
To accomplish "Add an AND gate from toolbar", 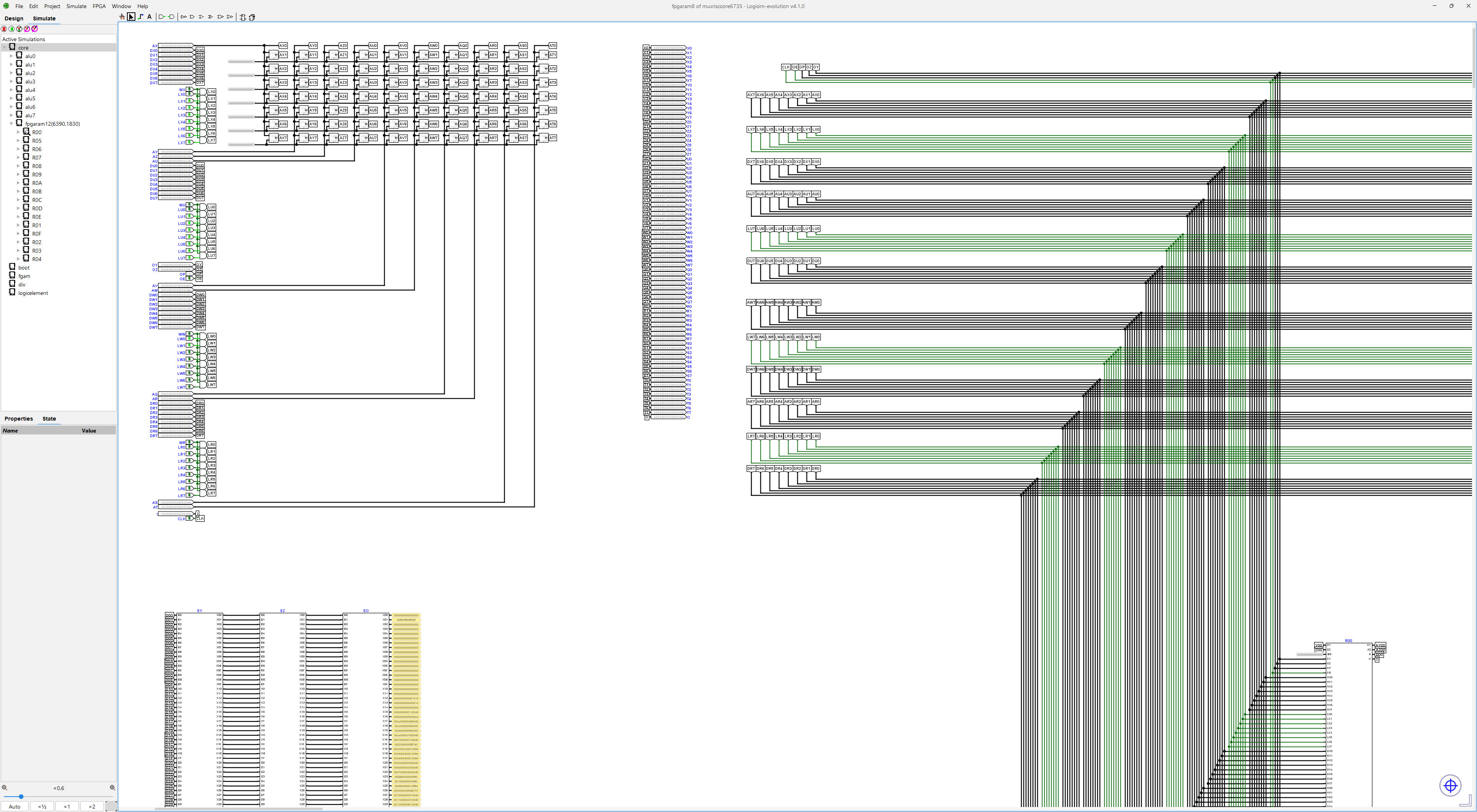I will [192, 17].
